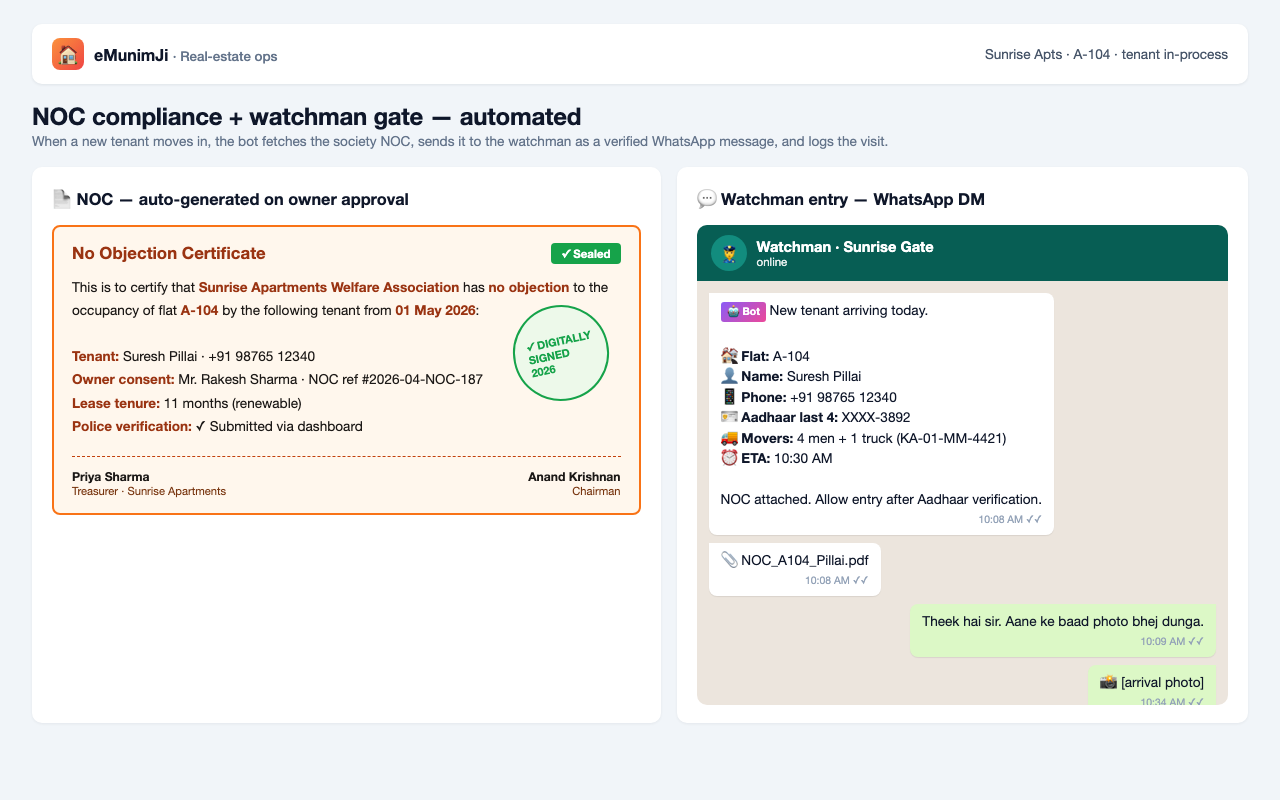Image resolution: width=1280 pixels, height=800 pixels.
Task: Click the Lease tenure 11 months text
Action: click(x=187, y=403)
